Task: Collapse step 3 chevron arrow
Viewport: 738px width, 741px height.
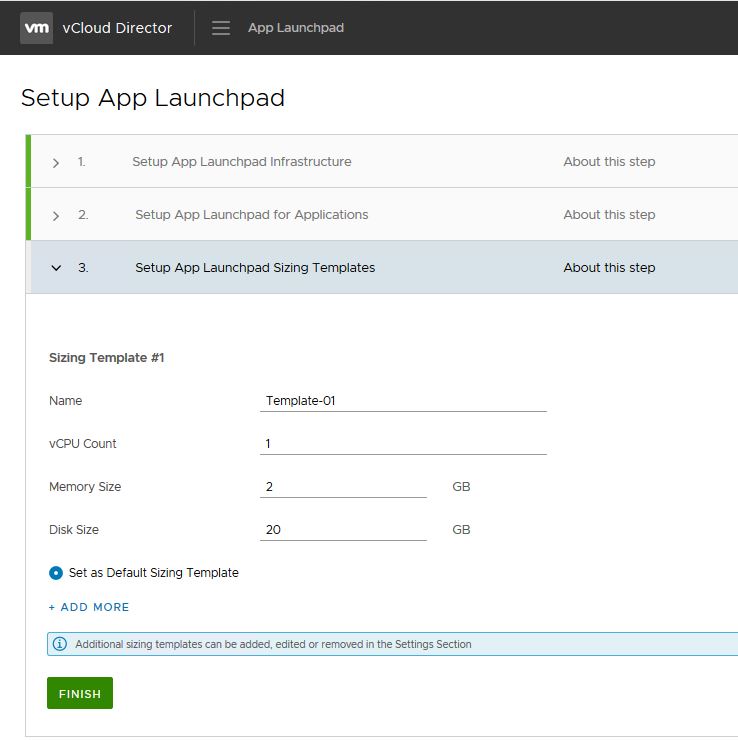Action: [x=56, y=268]
